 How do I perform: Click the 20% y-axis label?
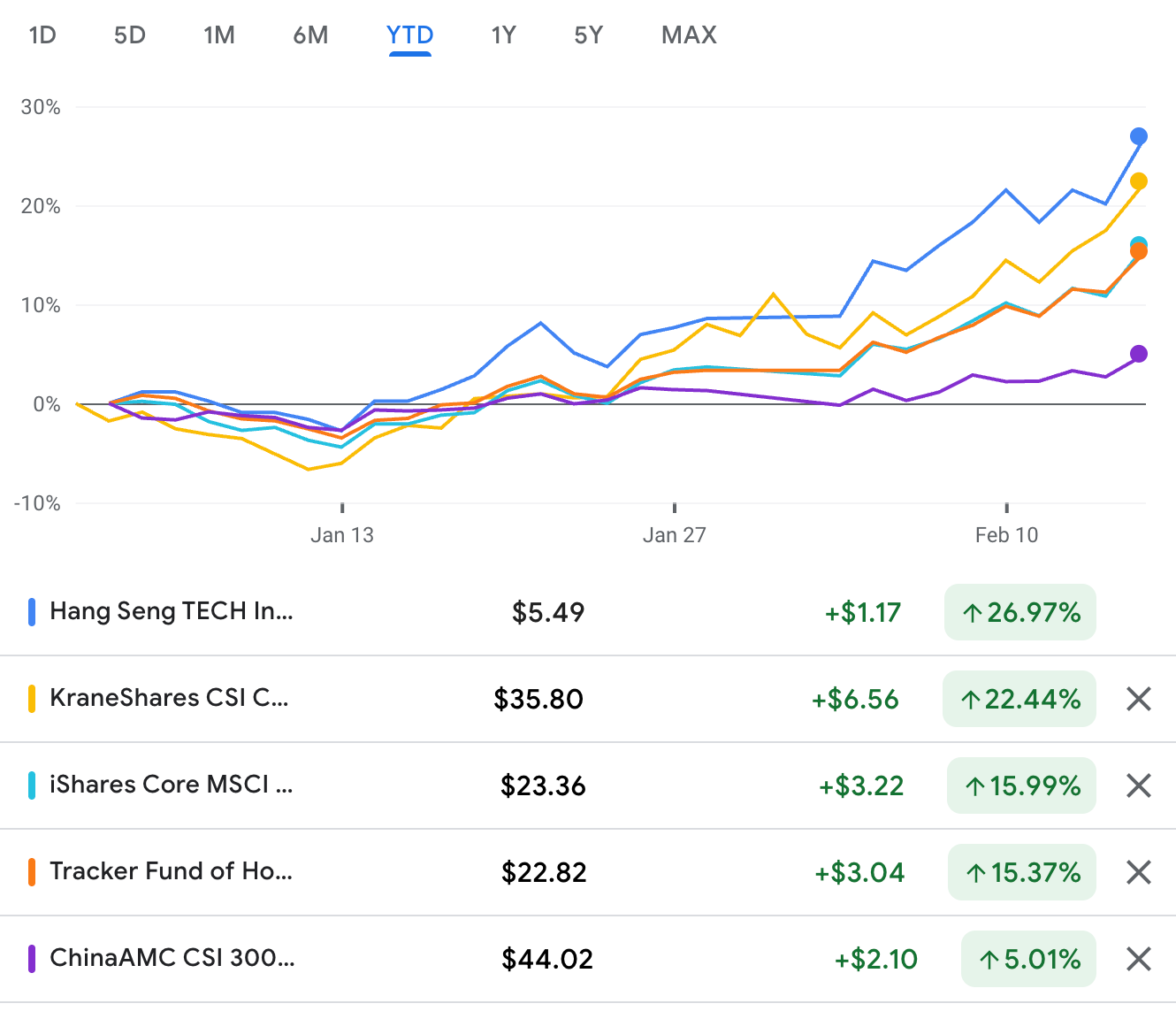point(41,206)
